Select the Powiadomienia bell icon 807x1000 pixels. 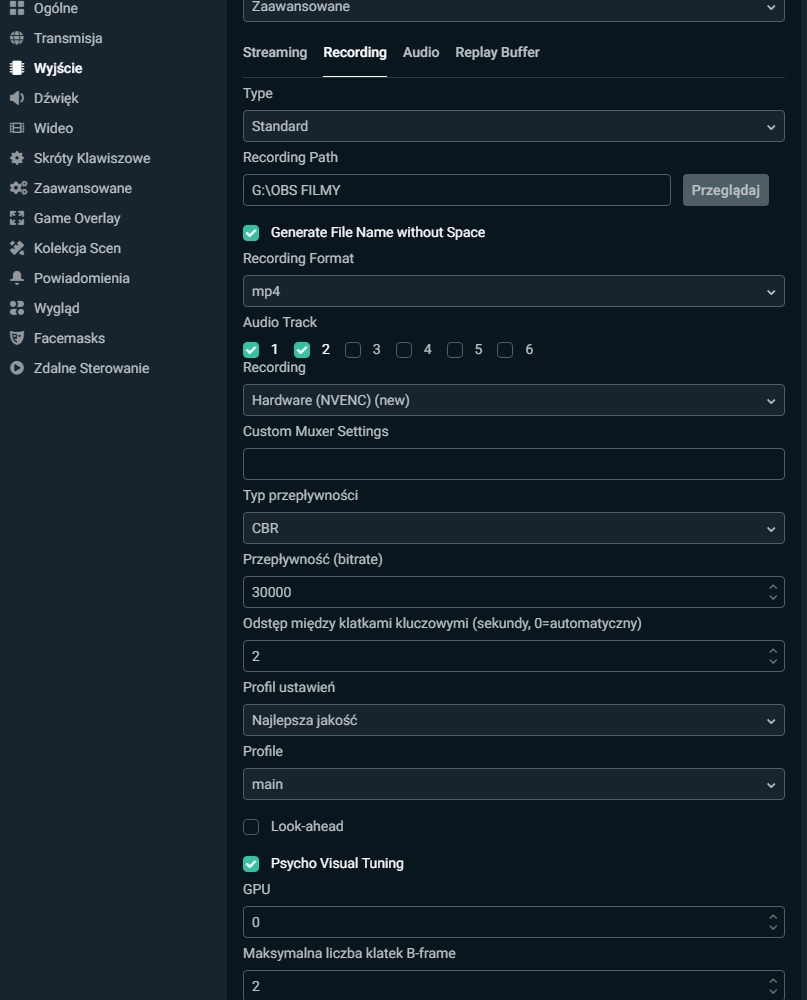tap(17, 277)
